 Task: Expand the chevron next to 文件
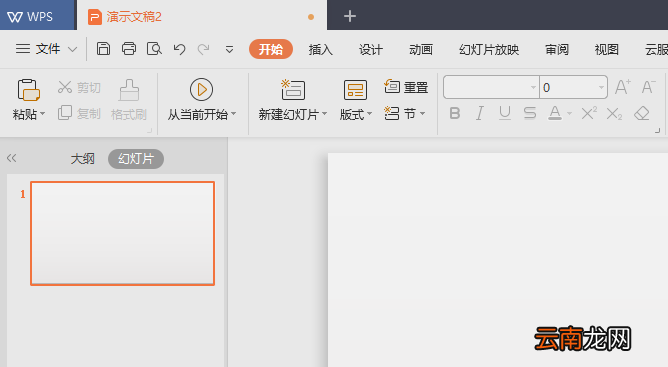73,49
